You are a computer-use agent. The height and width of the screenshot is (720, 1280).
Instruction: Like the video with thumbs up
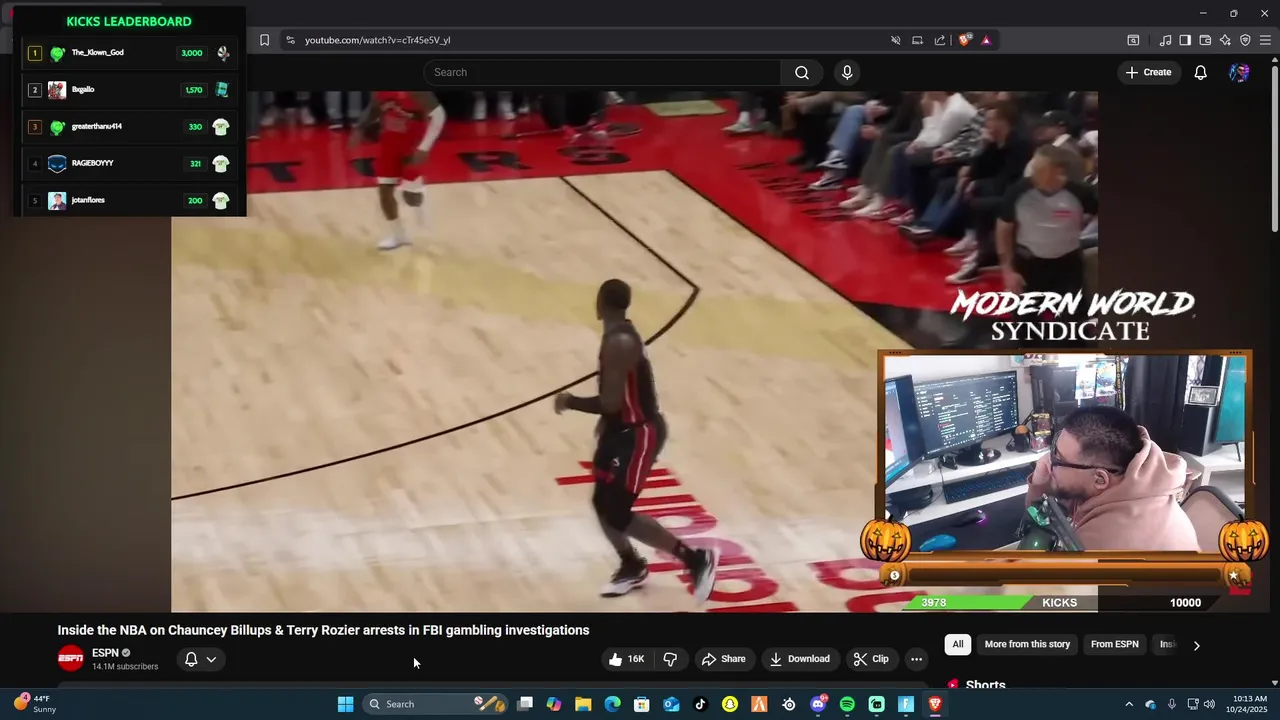click(626, 659)
